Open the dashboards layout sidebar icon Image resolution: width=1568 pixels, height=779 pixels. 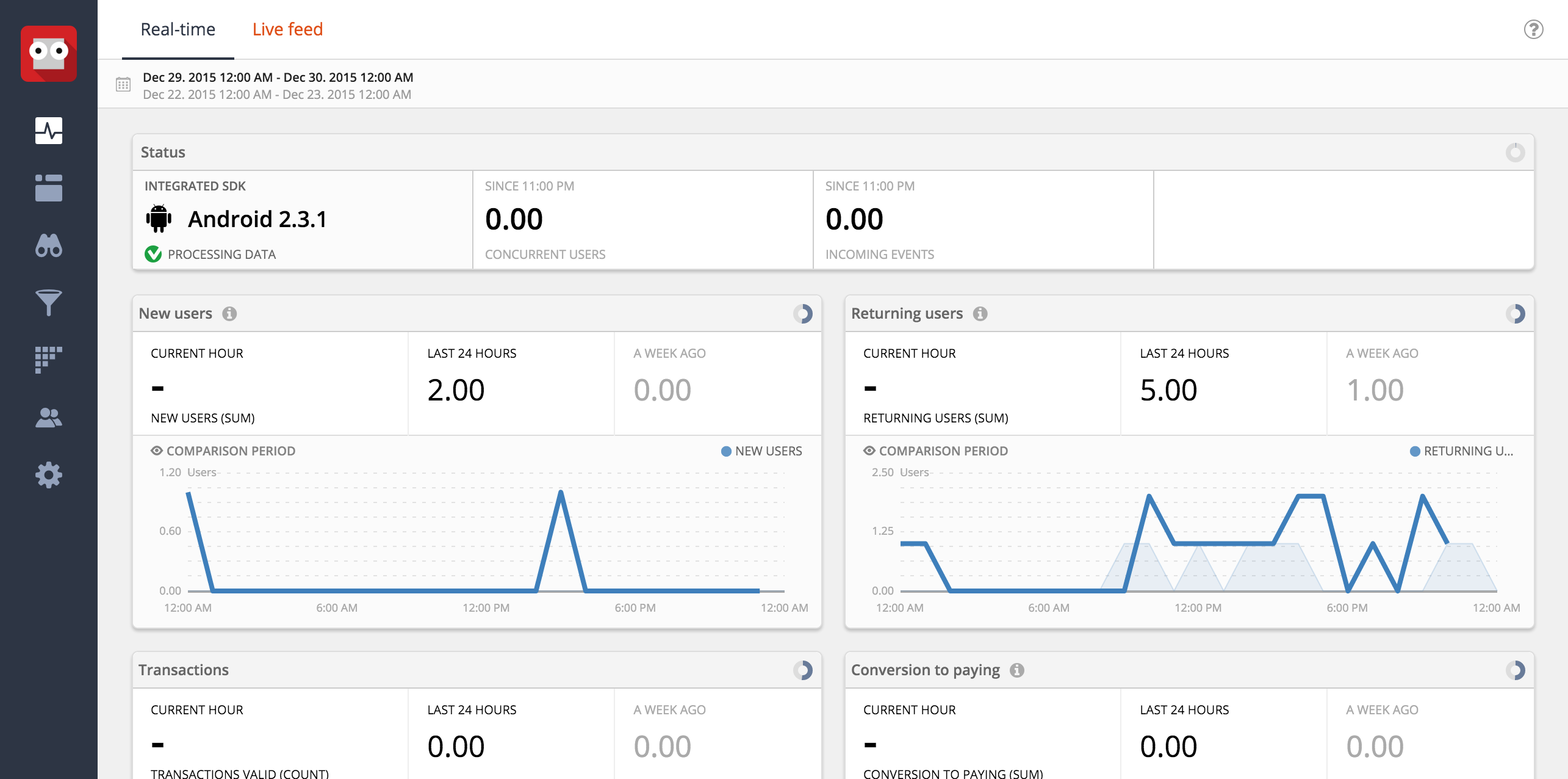pos(49,188)
